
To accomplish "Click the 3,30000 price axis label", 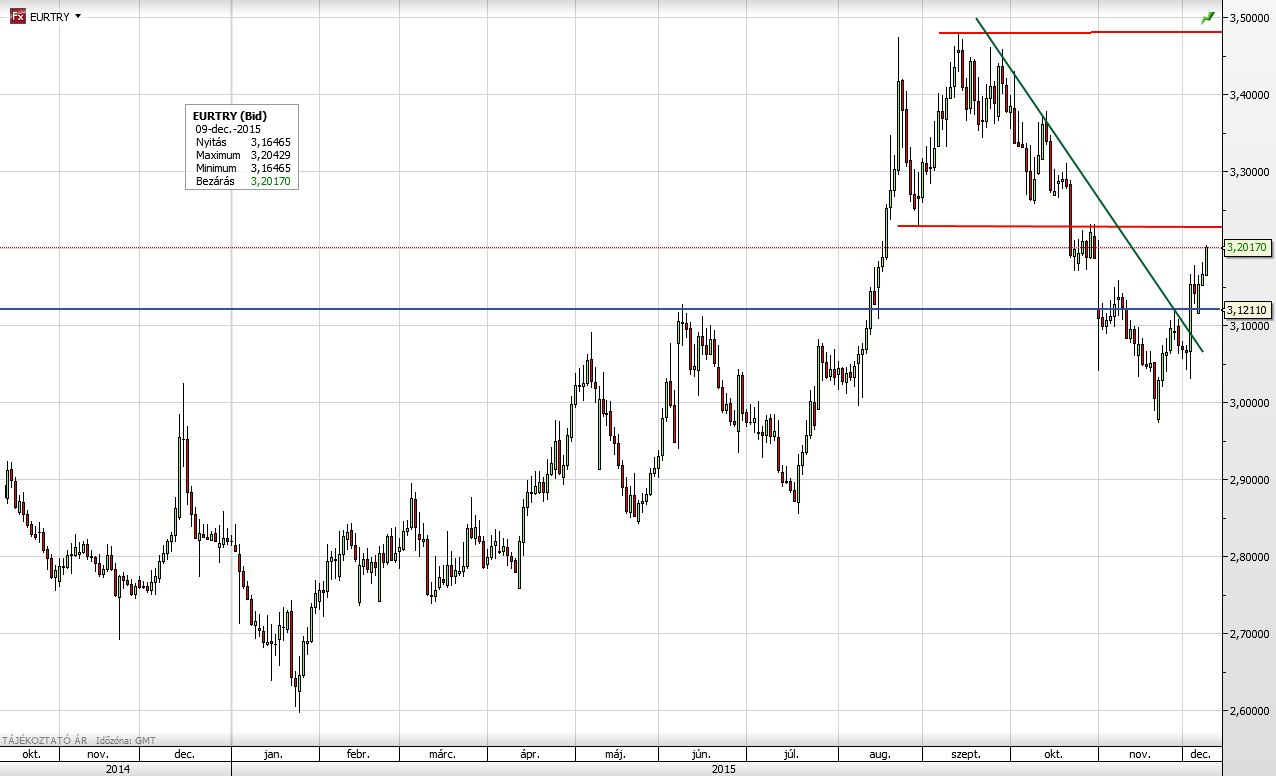I will 1248,172.
